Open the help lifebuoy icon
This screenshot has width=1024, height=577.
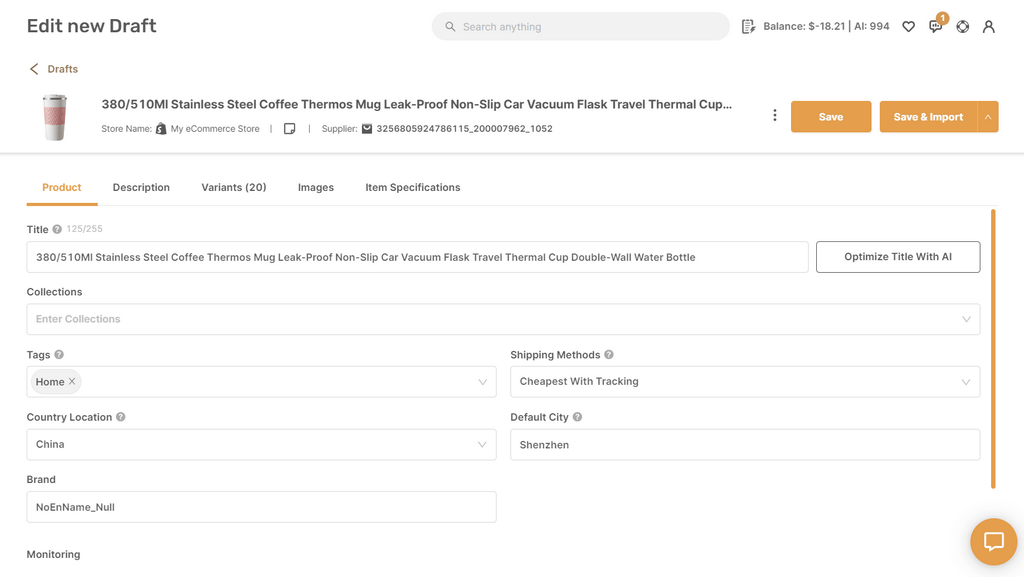click(963, 27)
